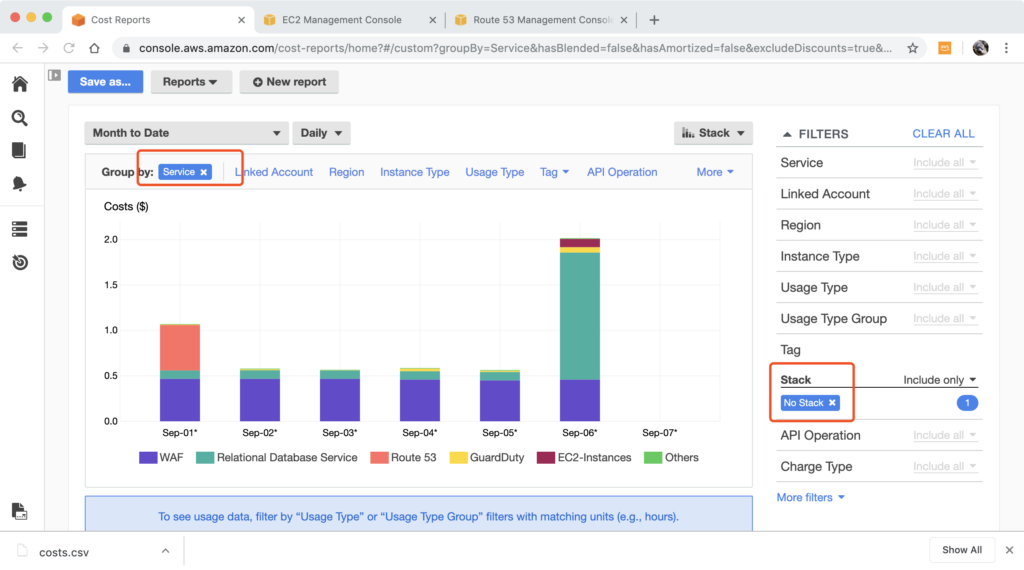Click the orange browser extension icon
Image resolution: width=1024 pixels, height=570 pixels.
(x=944, y=48)
